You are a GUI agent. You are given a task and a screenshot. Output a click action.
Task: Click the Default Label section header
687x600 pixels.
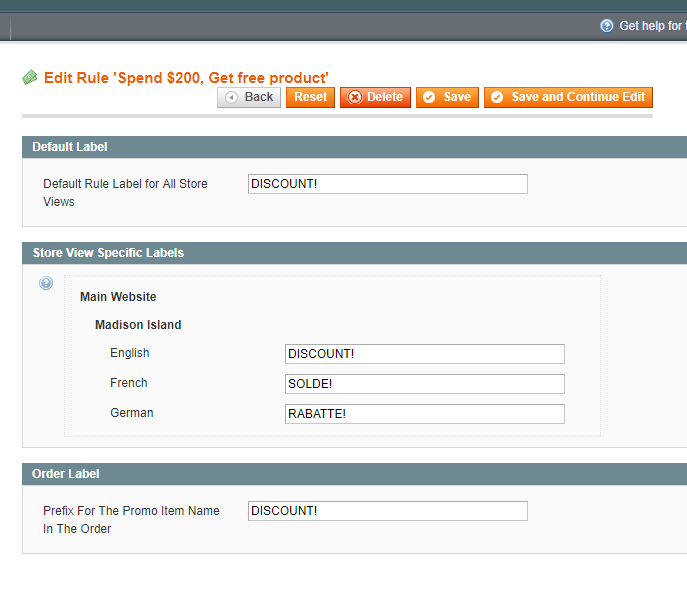[70, 147]
